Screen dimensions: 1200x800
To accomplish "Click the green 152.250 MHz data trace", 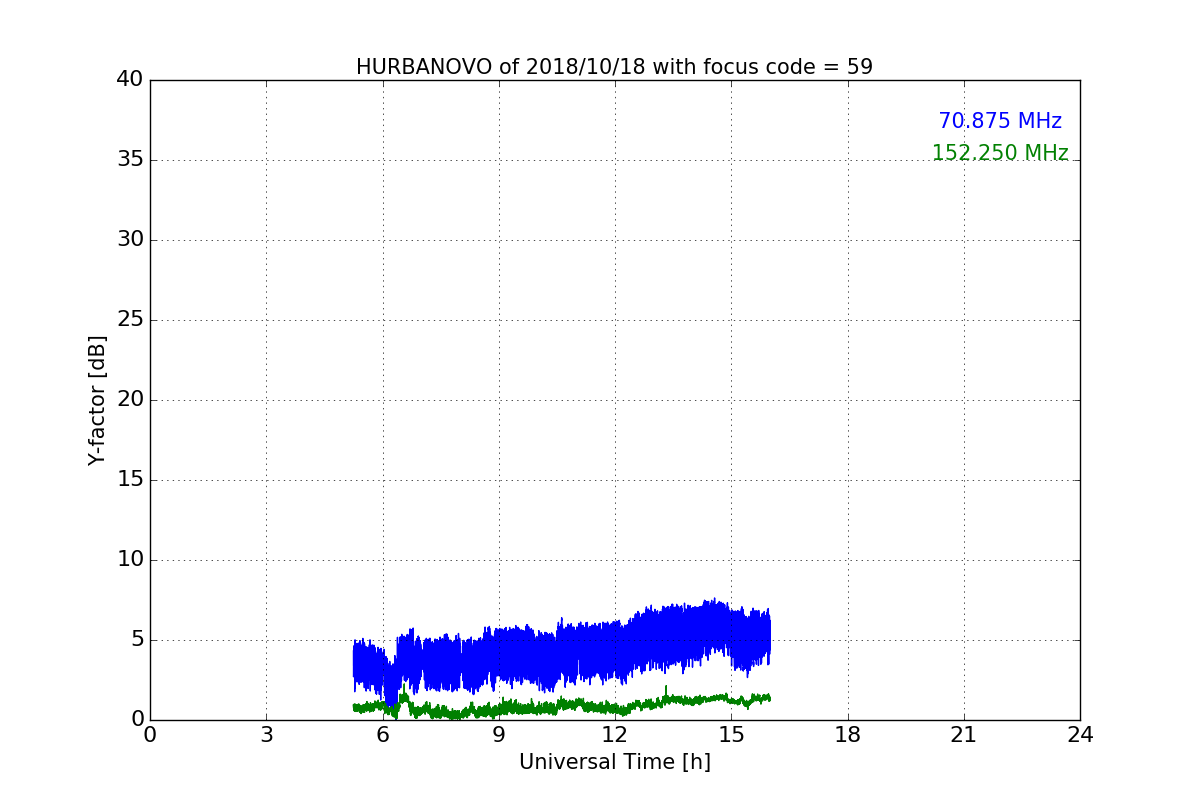I will tap(560, 705).
